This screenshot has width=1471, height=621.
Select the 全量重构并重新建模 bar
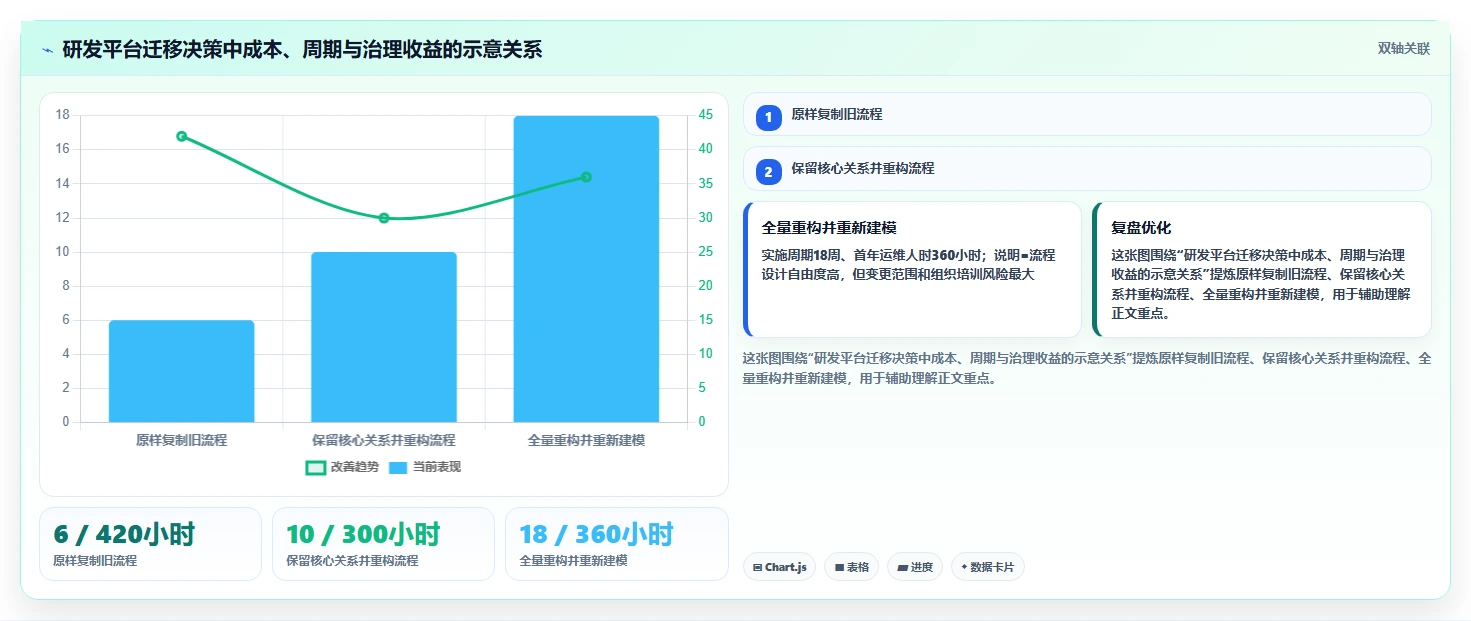click(x=586, y=269)
